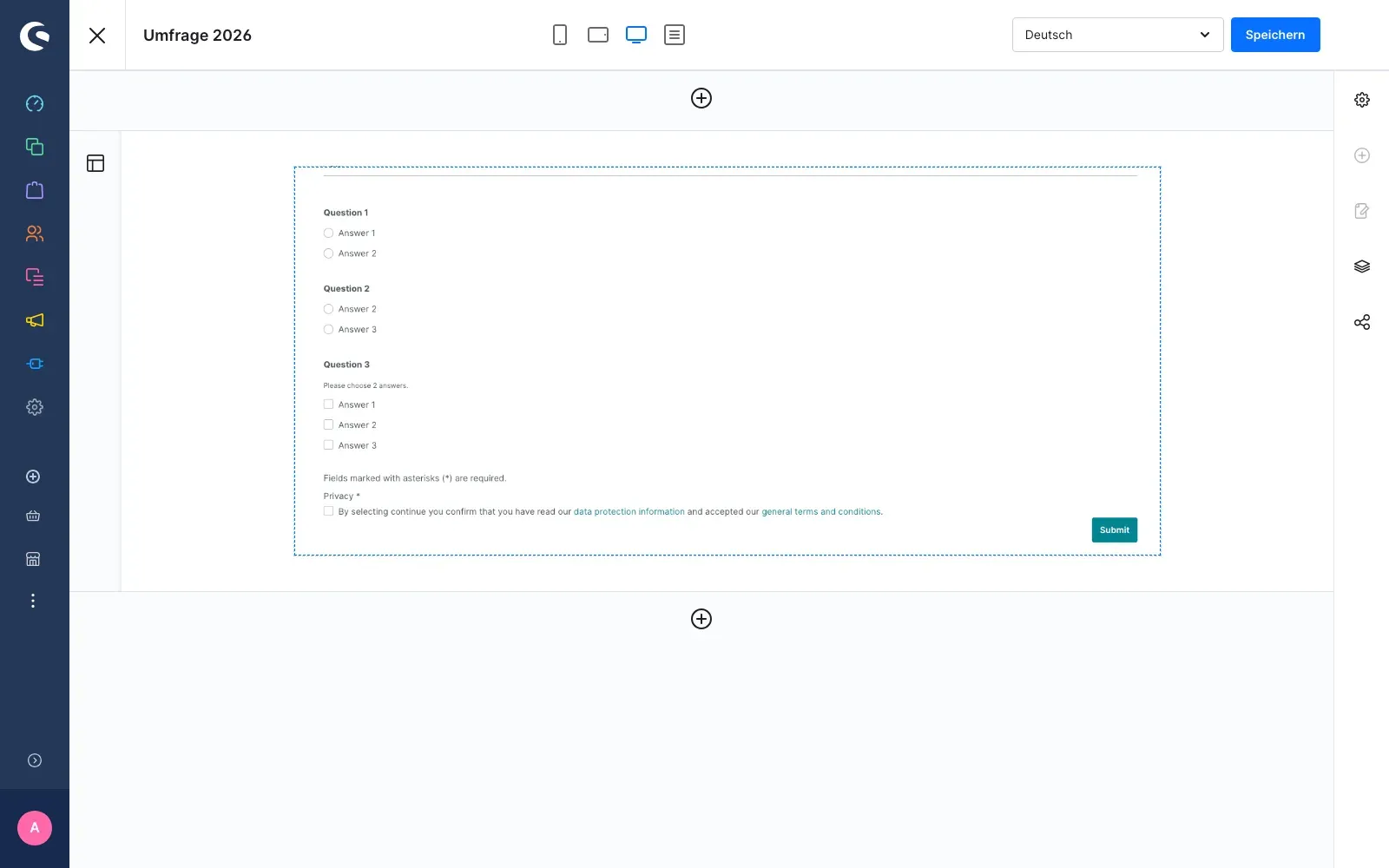Open the data protection information link
Viewport: 1389px width, 868px height.
point(629,512)
